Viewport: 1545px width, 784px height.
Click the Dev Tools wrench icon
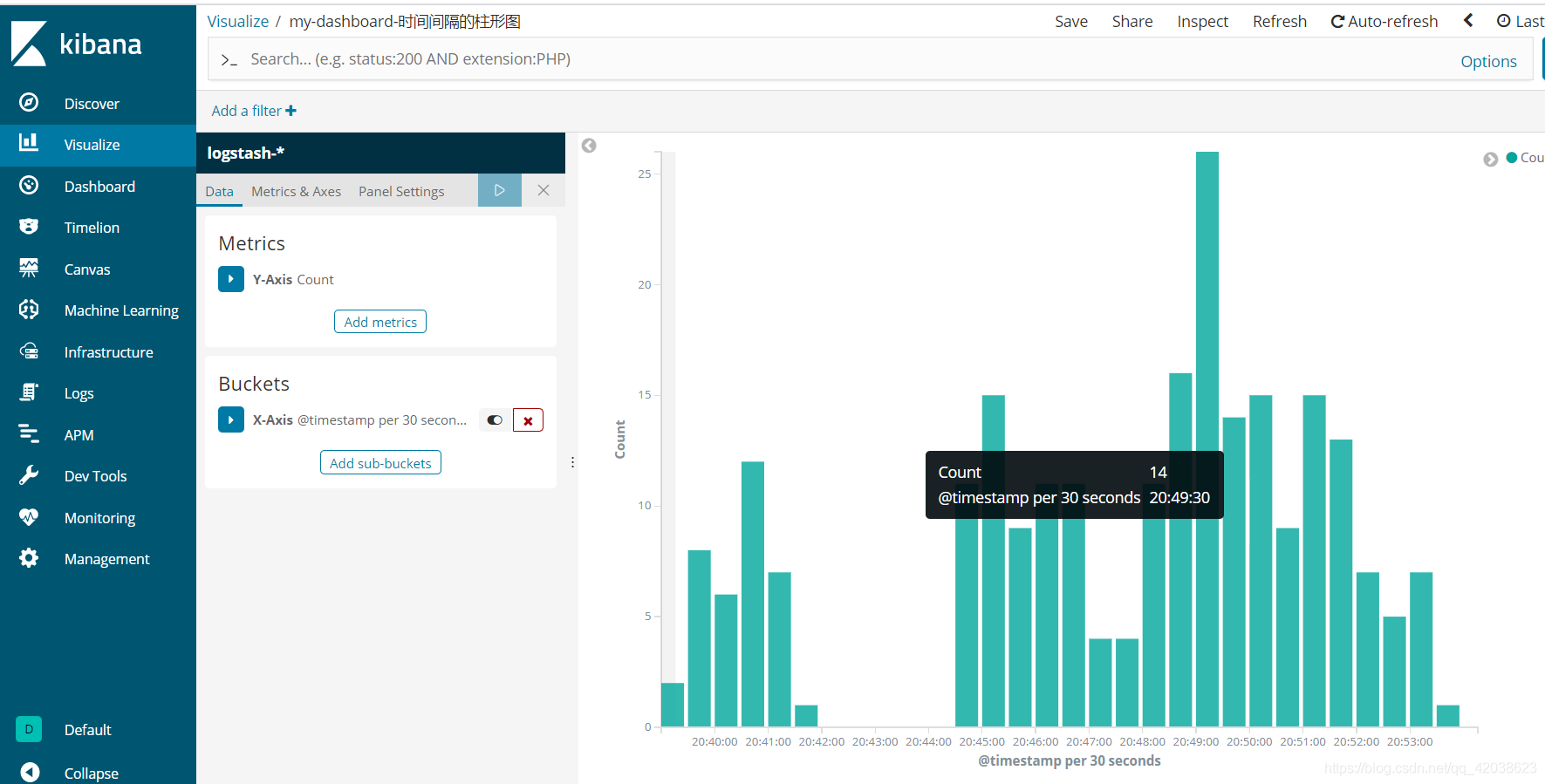point(29,475)
